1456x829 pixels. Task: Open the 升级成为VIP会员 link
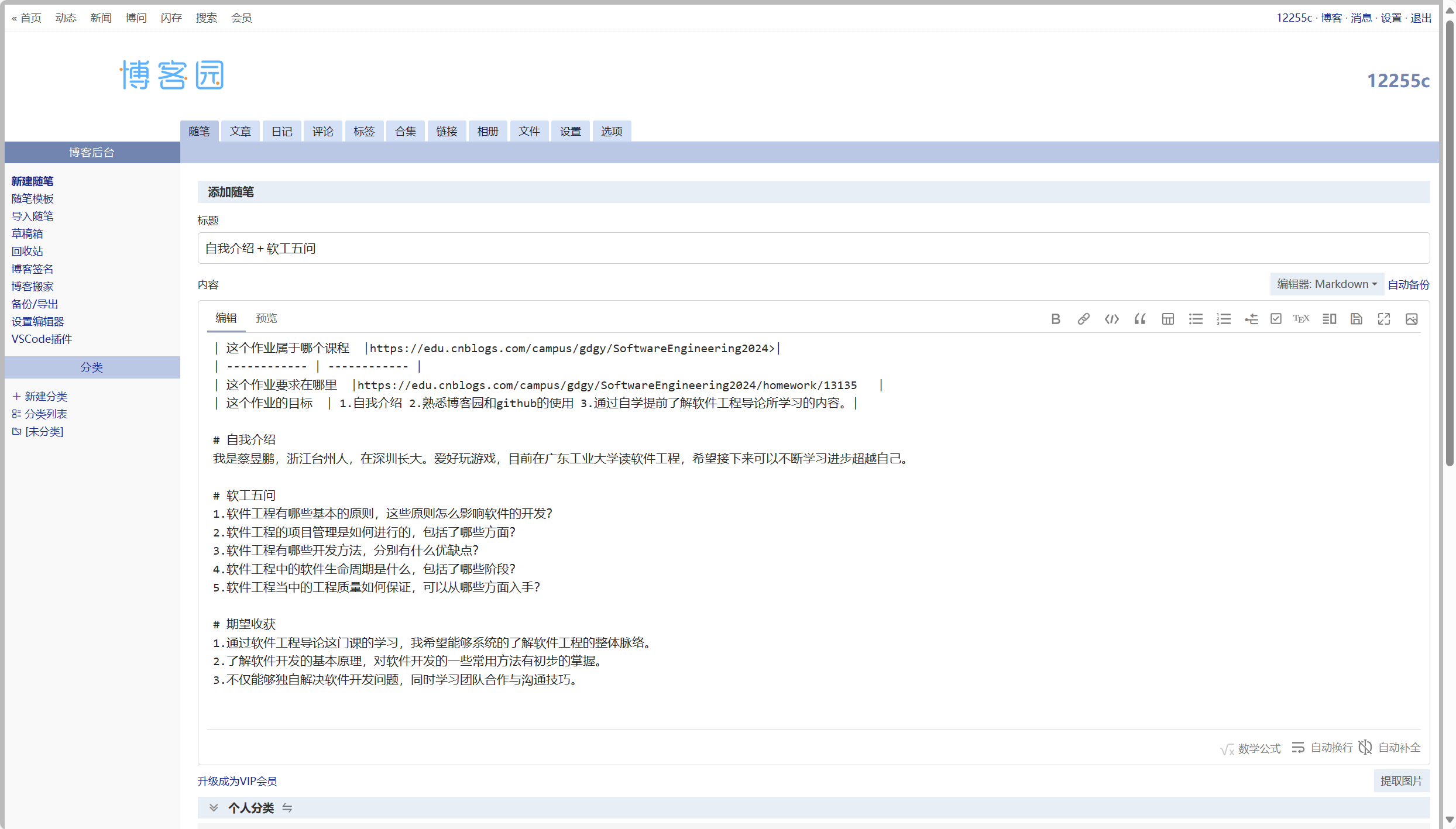point(237,782)
